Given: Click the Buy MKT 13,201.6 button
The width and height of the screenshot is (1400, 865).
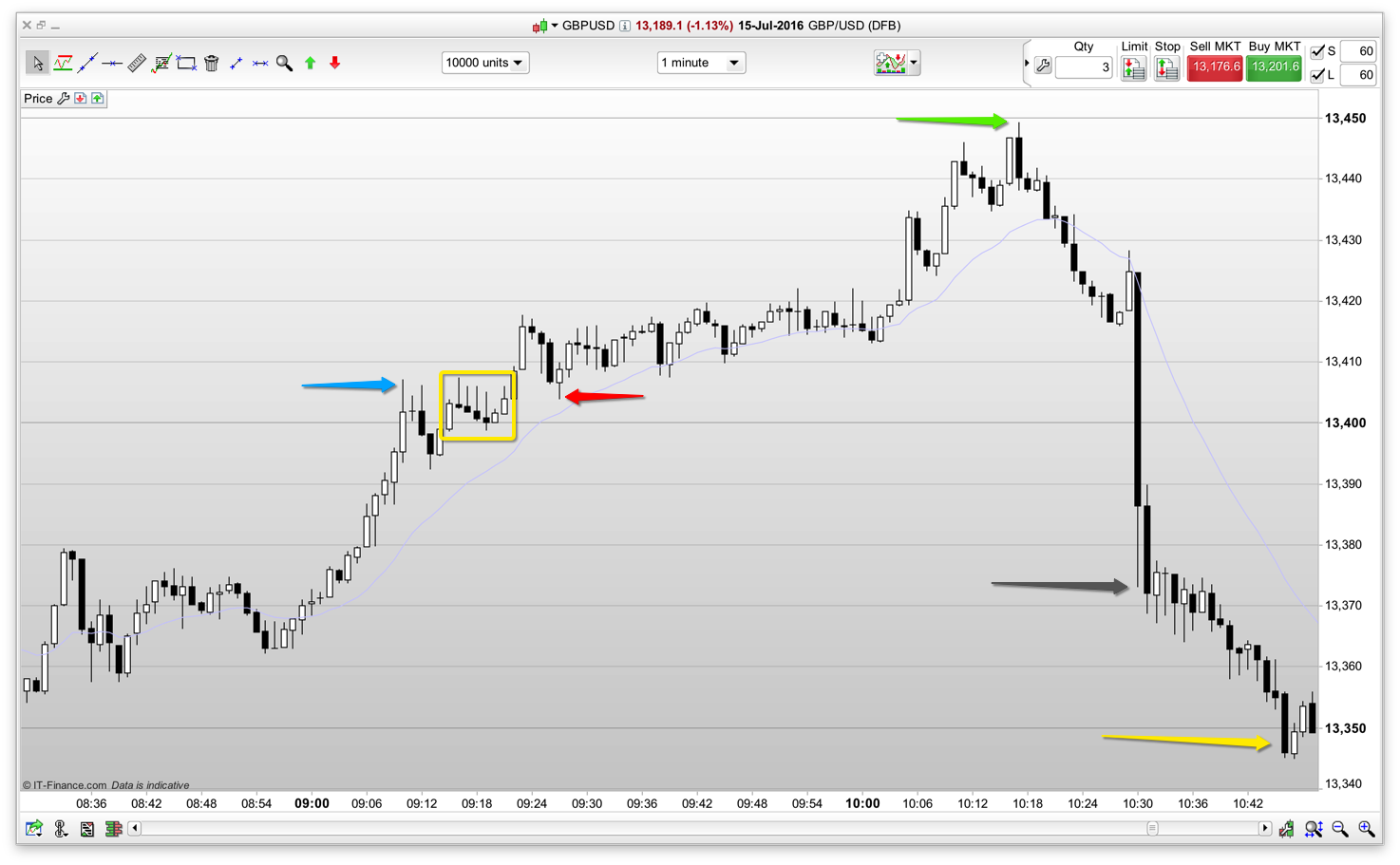Looking at the screenshot, I should pos(1274,67).
